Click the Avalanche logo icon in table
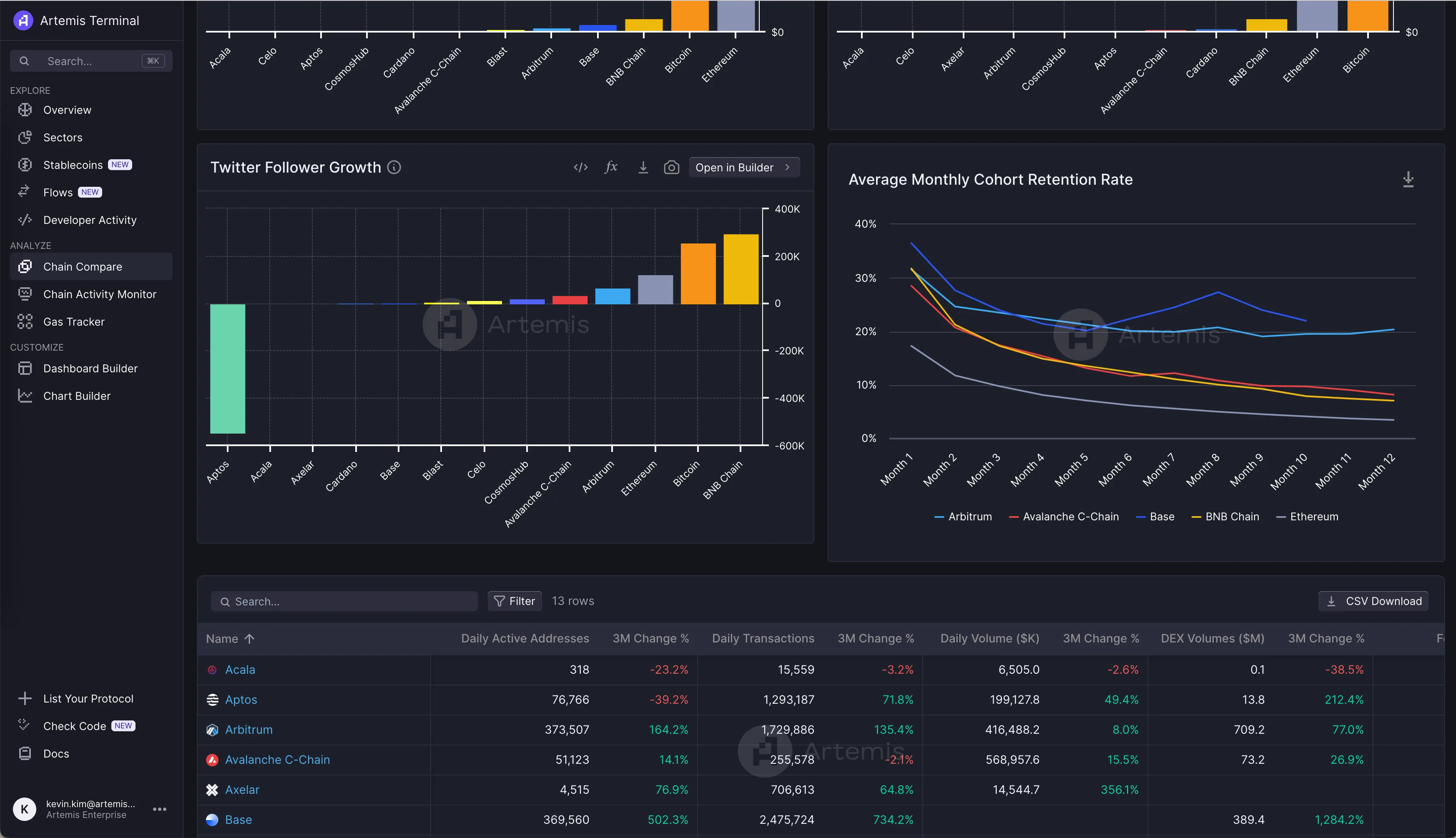1456x838 pixels. 212,760
